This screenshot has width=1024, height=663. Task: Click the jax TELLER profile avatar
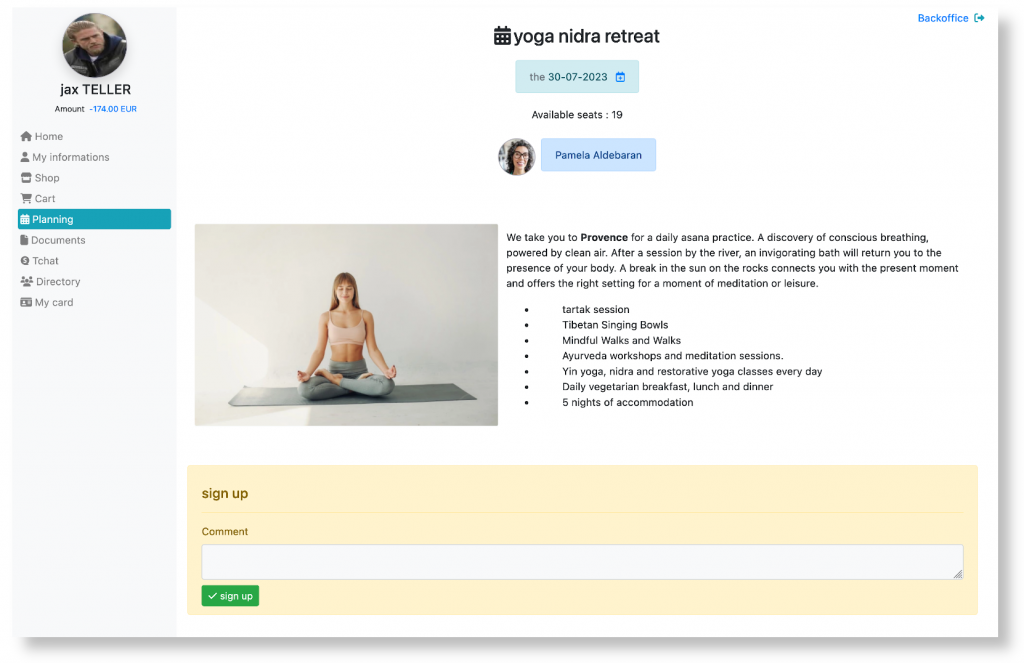[x=95, y=45]
